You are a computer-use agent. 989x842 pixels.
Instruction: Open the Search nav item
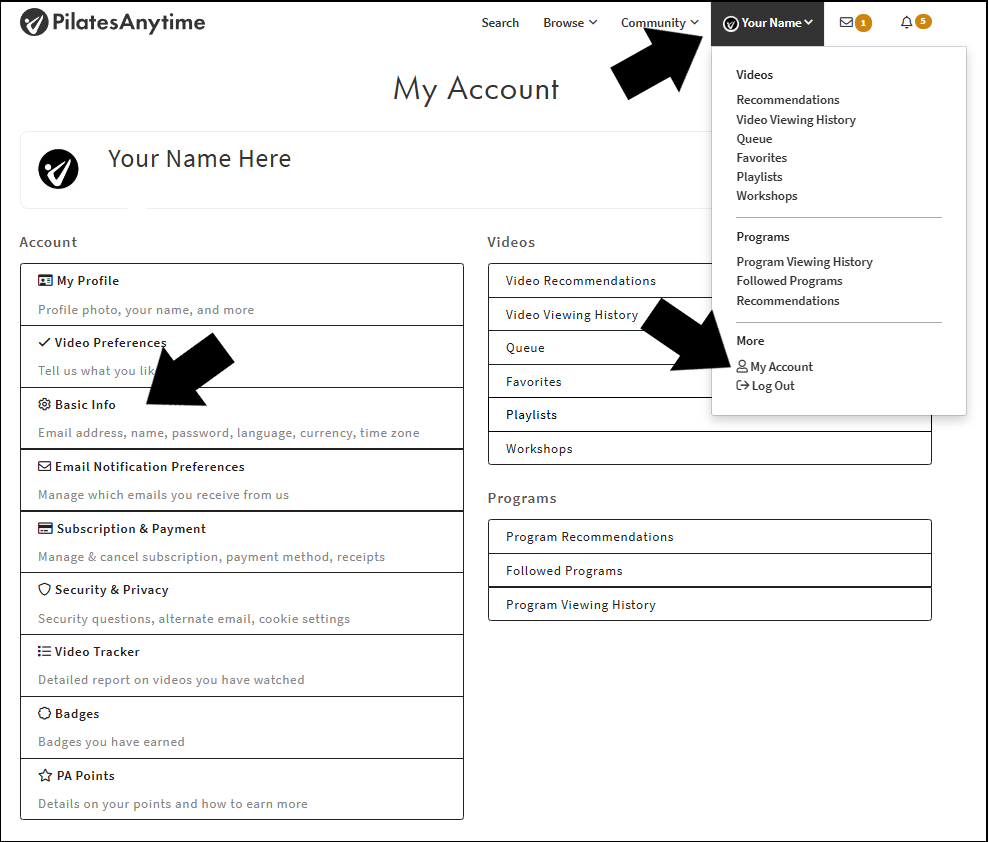[x=500, y=23]
